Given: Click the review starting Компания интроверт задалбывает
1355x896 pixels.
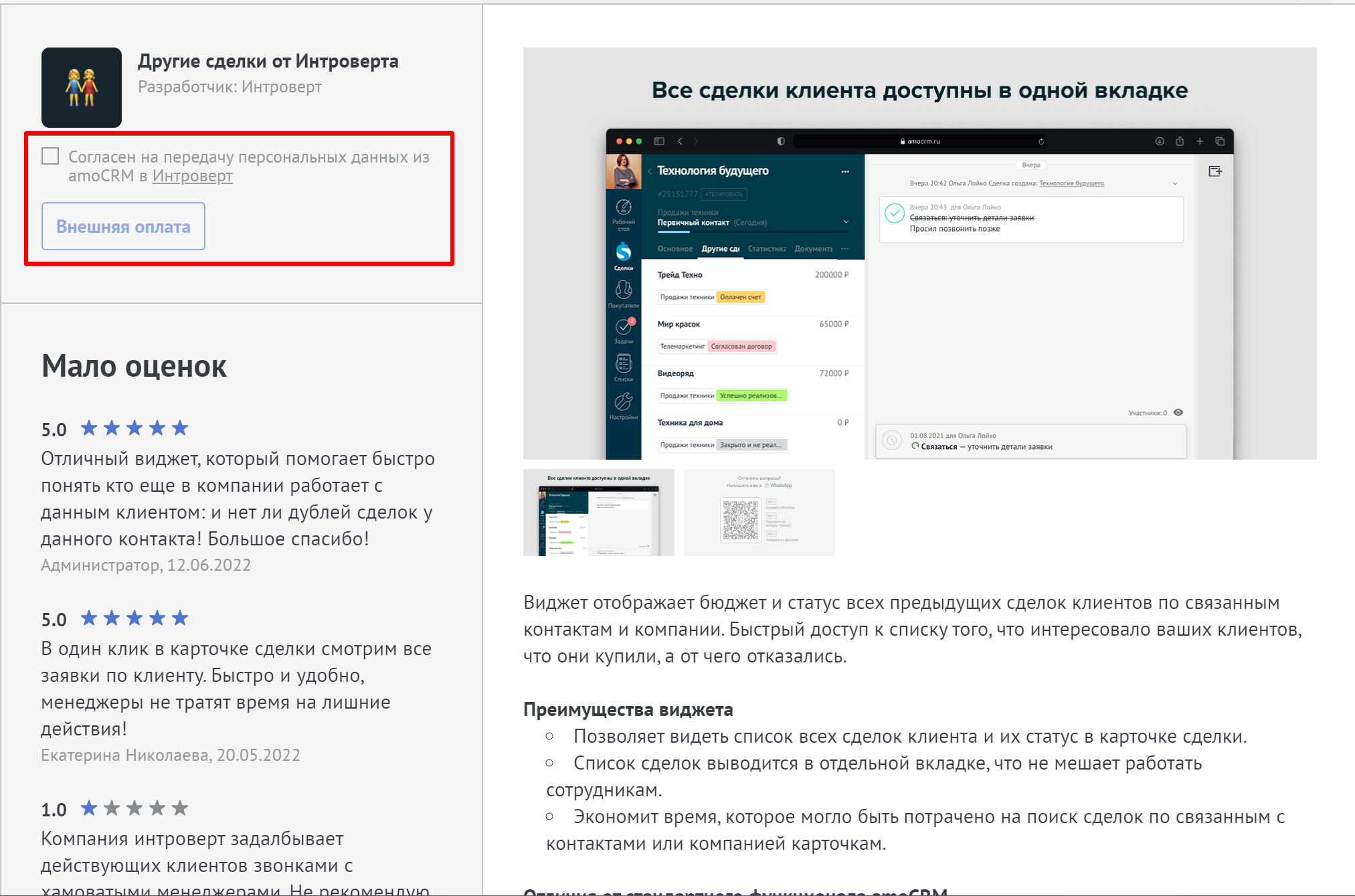Looking at the screenshot, I should [235, 864].
